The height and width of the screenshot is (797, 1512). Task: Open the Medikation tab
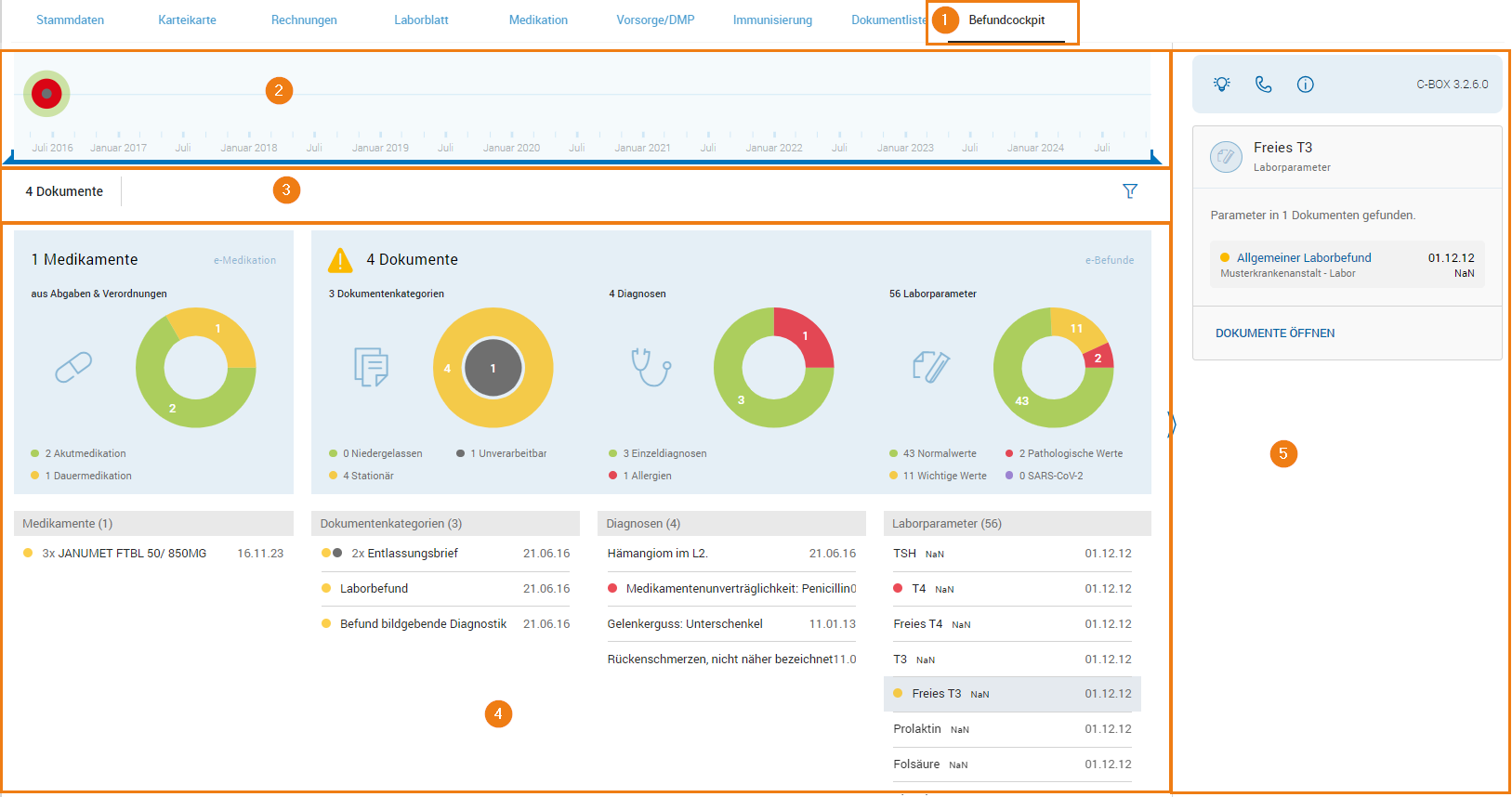point(538,20)
